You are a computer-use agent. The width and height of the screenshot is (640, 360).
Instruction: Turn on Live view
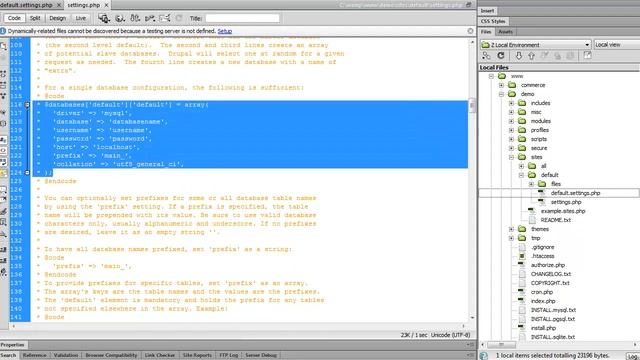click(x=81, y=18)
